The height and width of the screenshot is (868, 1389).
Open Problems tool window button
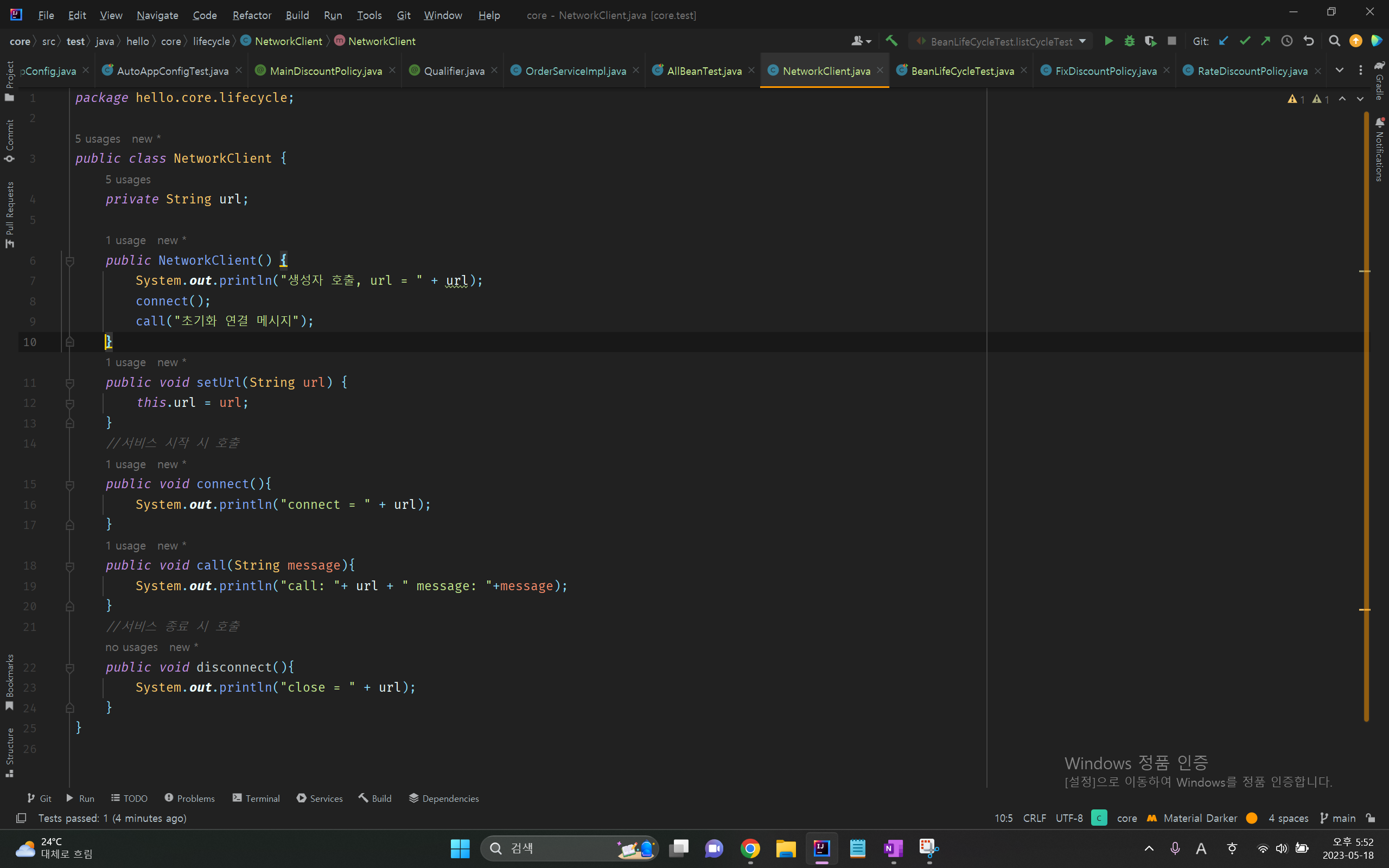point(189,799)
